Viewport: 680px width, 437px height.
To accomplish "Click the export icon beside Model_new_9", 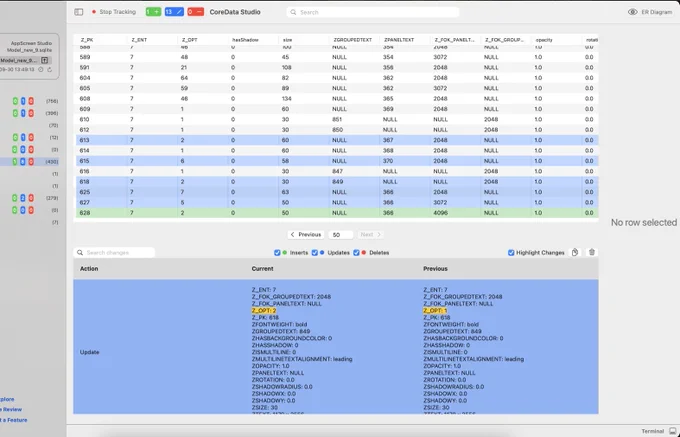I will [x=44, y=60].
